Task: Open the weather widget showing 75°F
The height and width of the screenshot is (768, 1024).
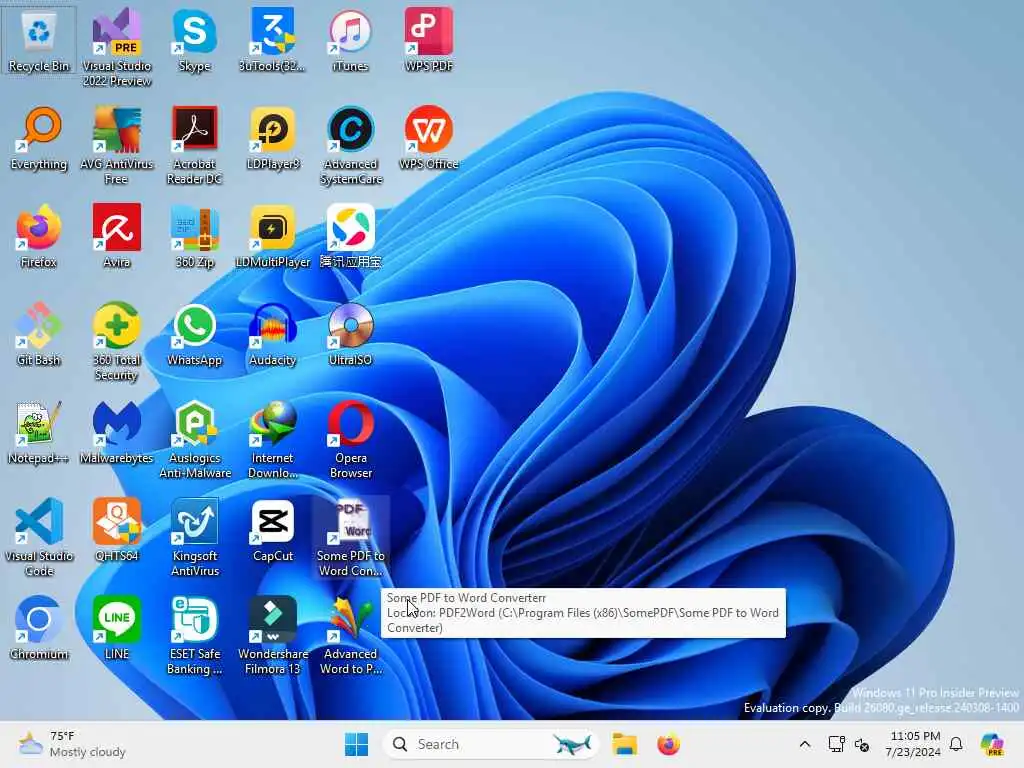Action: click(72, 744)
